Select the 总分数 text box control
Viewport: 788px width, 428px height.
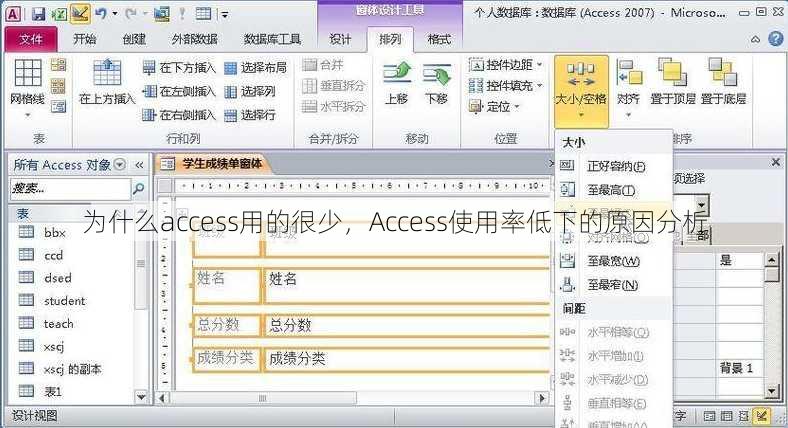click(x=407, y=325)
